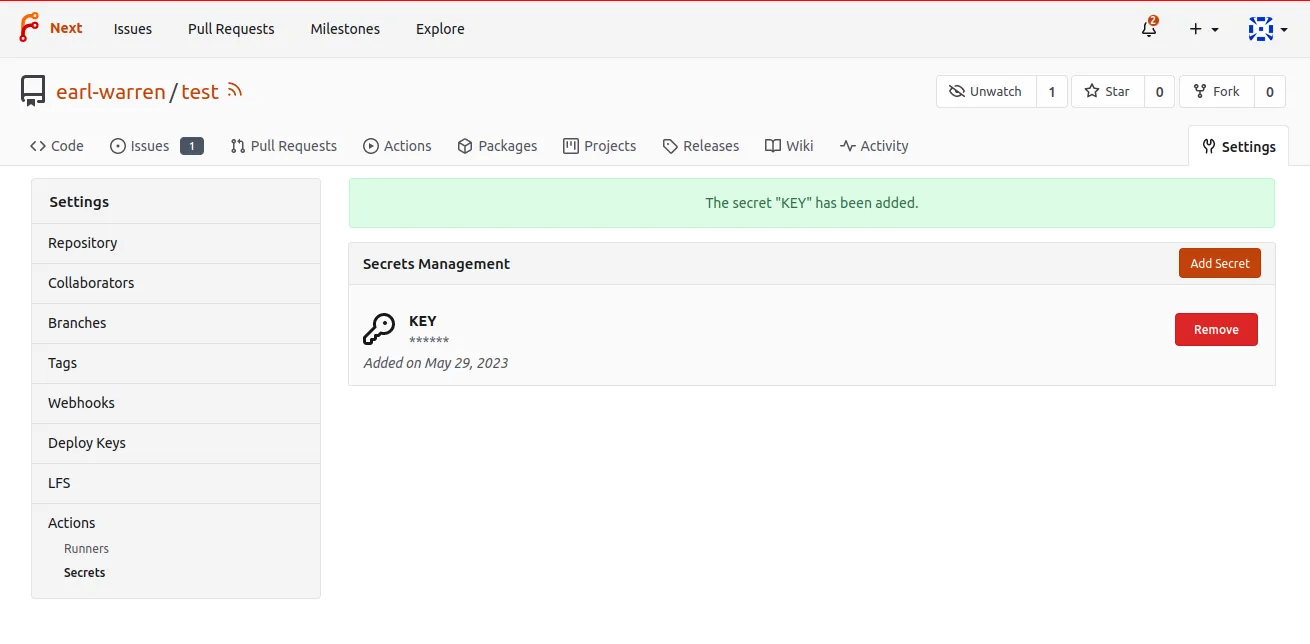
Task: Open Milestones in top navigation
Action: click(x=345, y=29)
